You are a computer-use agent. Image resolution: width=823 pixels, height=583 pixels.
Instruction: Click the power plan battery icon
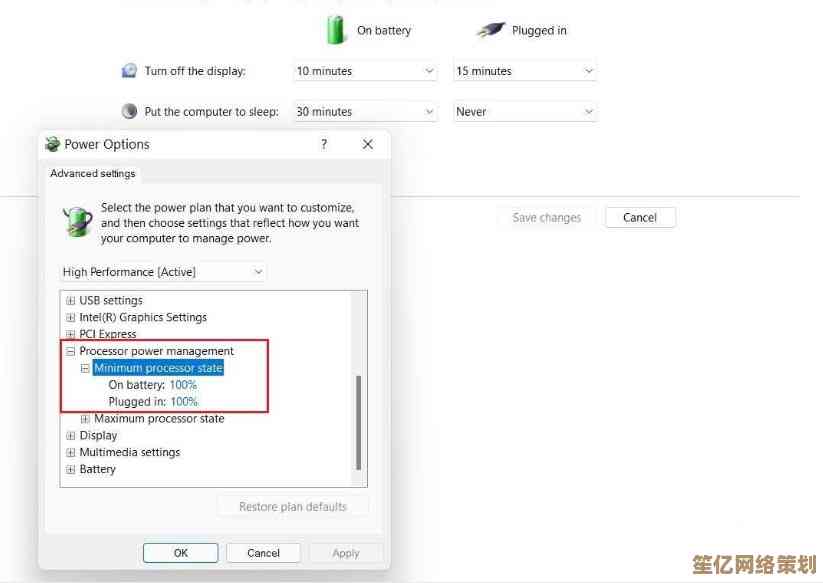point(77,220)
